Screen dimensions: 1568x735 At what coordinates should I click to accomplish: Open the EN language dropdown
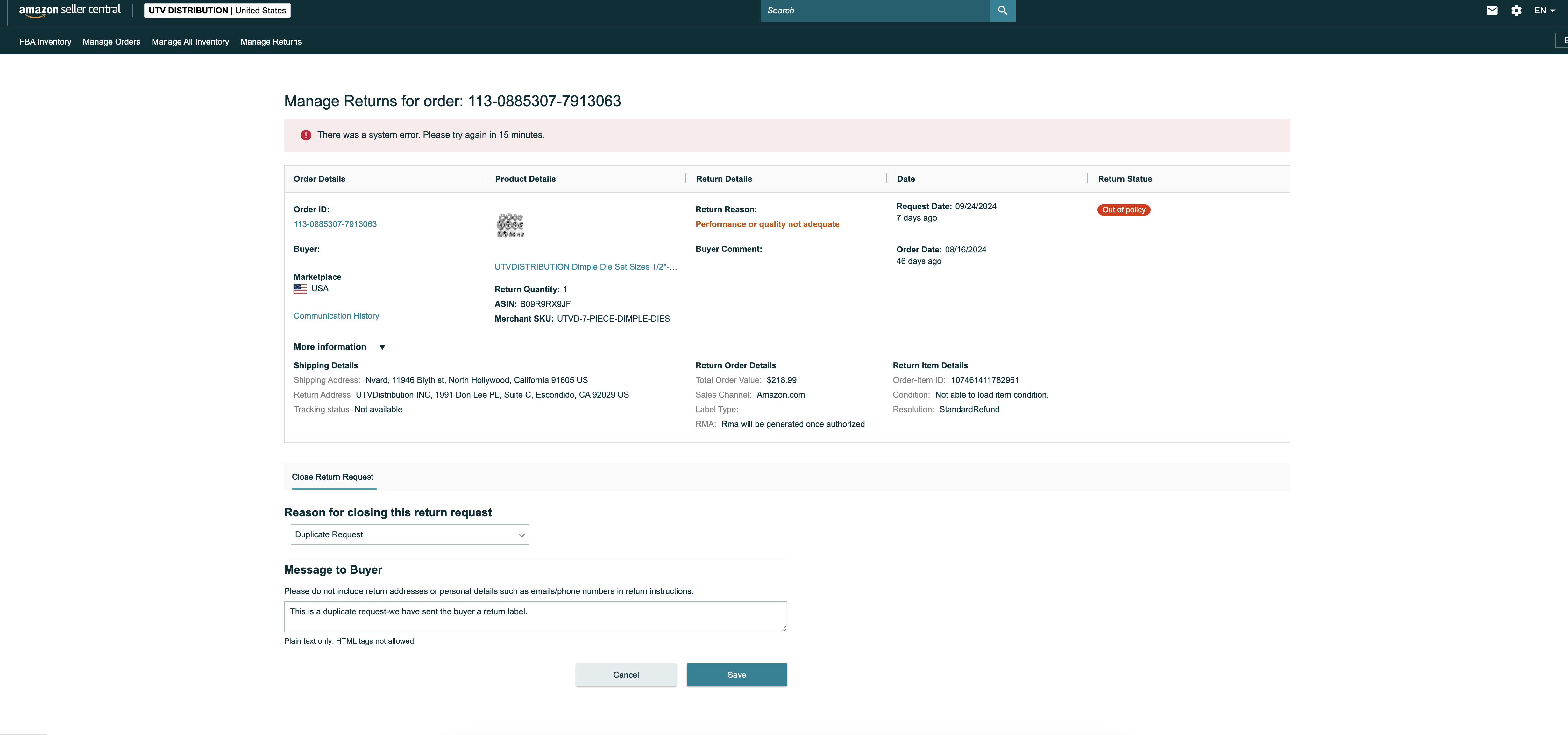(1544, 10)
